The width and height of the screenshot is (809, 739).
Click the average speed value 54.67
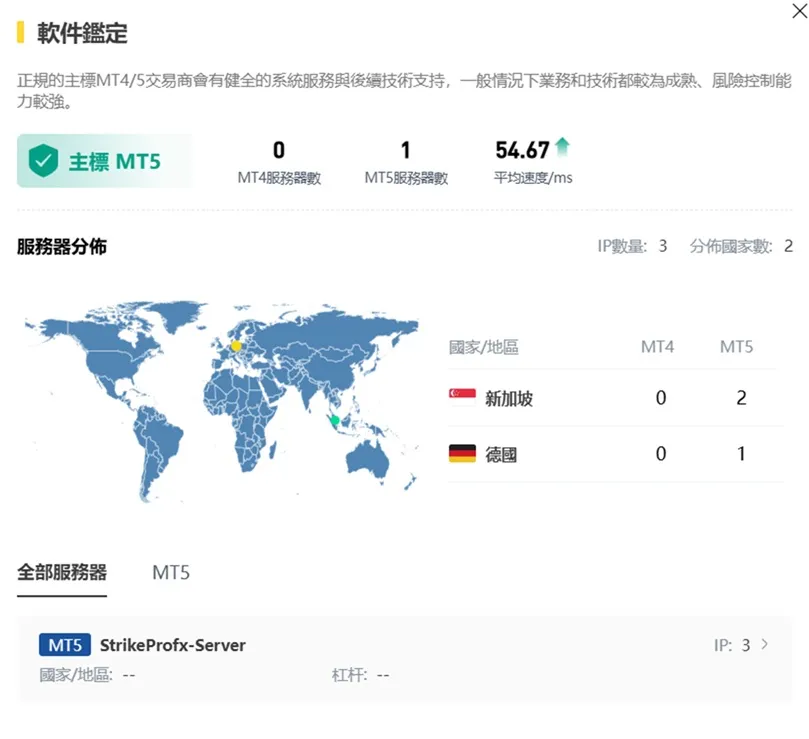click(522, 150)
